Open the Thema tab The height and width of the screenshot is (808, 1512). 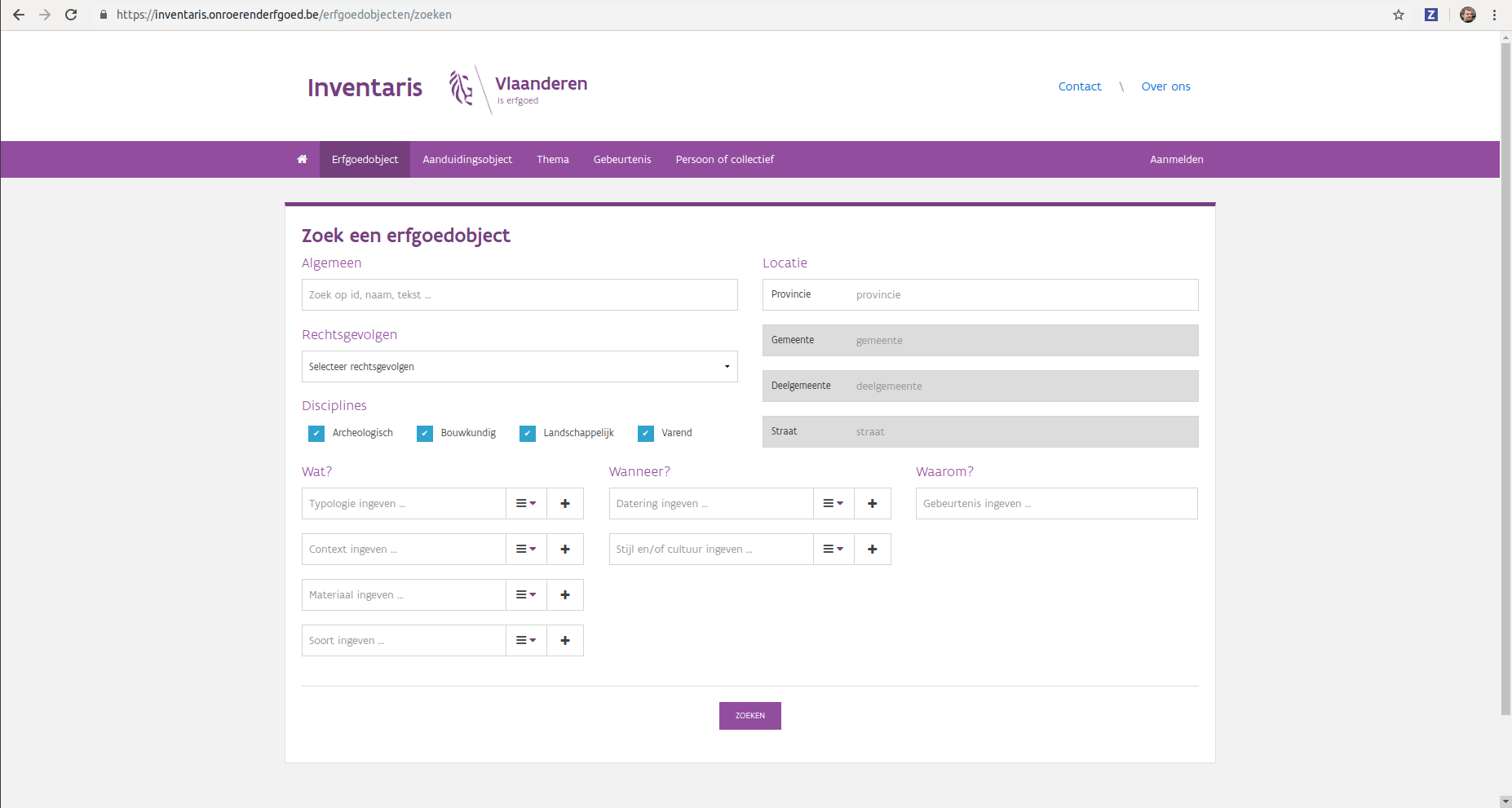553,159
